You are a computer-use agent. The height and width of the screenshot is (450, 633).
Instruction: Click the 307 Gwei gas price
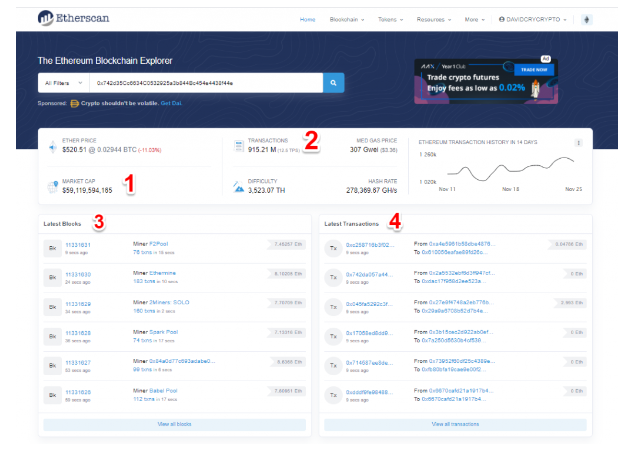(x=364, y=150)
